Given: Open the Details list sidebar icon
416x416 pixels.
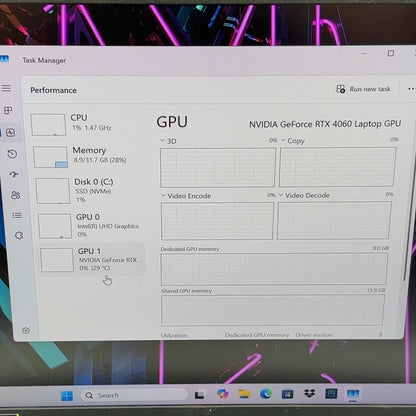Looking at the screenshot, I should tap(17, 216).
